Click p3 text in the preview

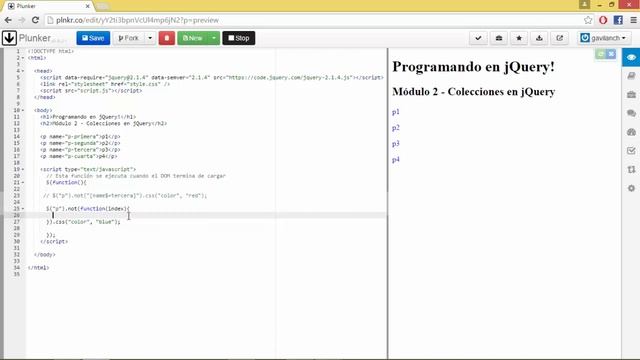(x=396, y=144)
